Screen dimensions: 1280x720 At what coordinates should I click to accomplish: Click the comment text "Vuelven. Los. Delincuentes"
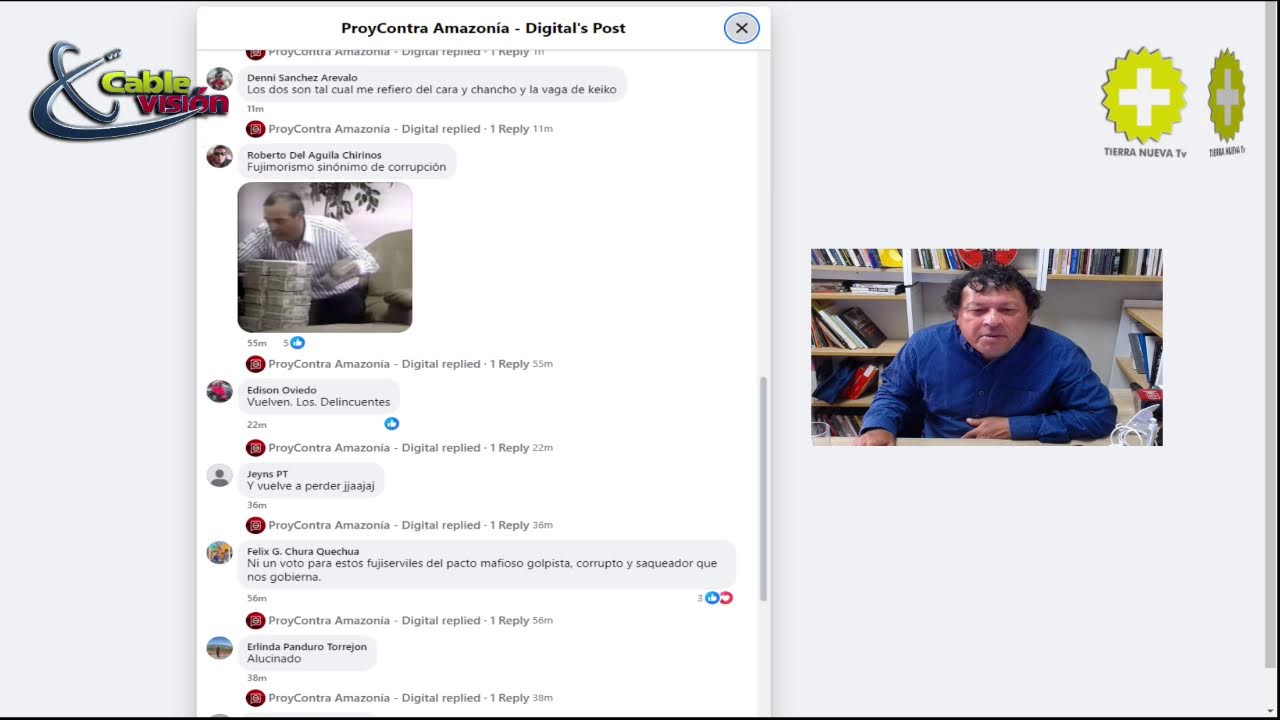[x=319, y=402]
